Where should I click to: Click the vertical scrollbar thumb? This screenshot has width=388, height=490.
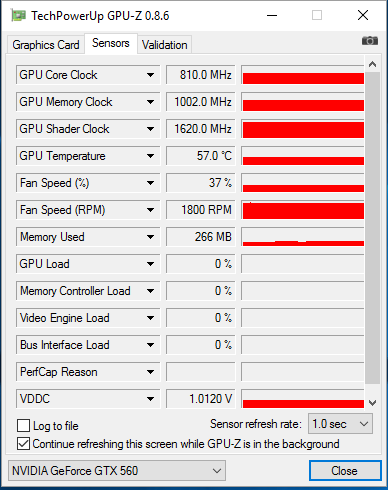click(x=372, y=228)
